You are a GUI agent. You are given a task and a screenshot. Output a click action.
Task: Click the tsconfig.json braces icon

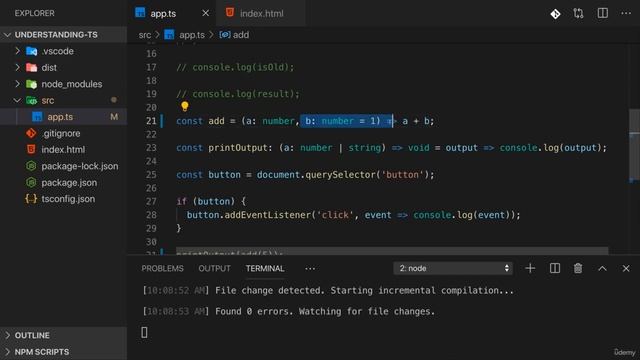[x=31, y=199]
